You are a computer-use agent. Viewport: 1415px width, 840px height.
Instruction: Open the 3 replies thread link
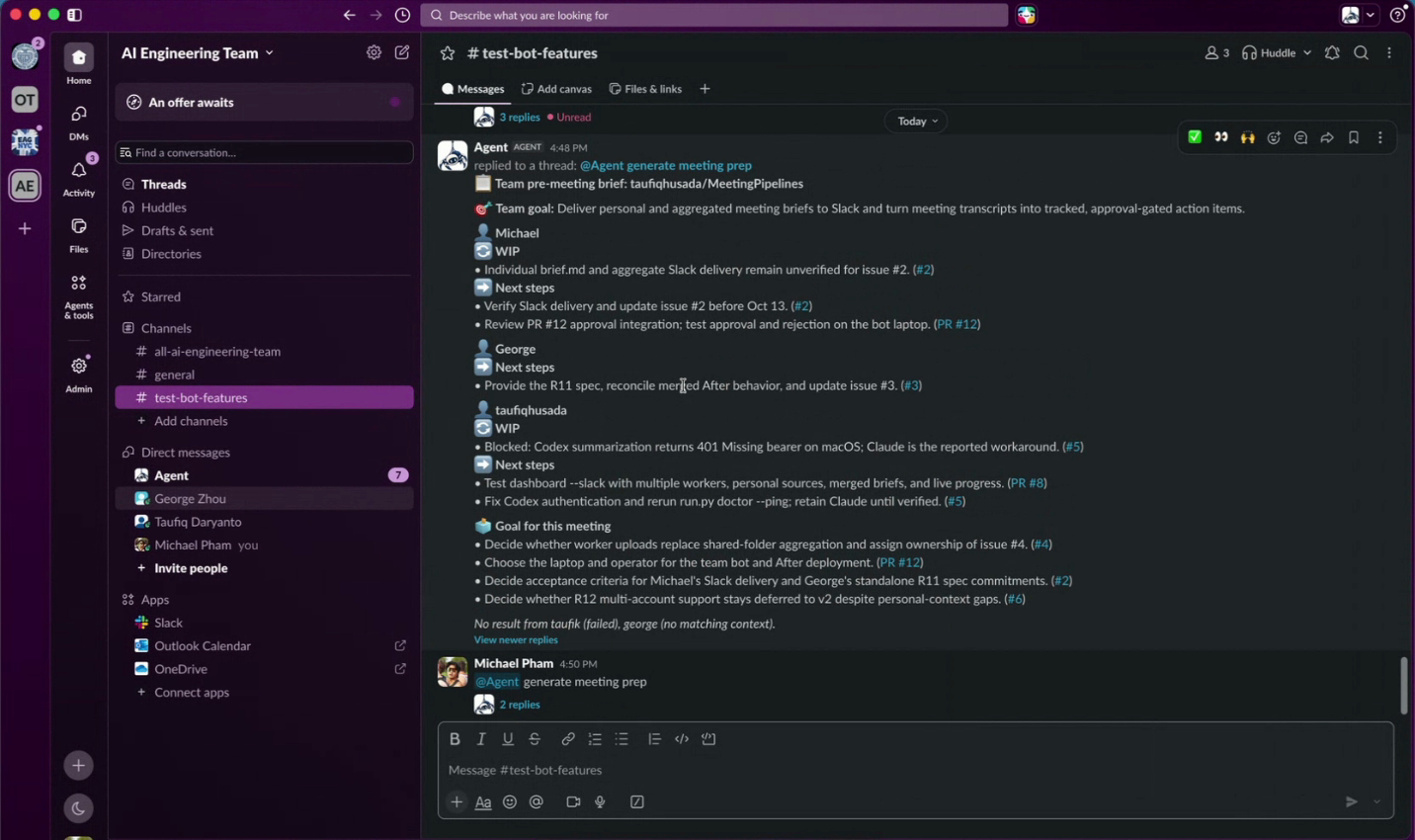point(520,118)
